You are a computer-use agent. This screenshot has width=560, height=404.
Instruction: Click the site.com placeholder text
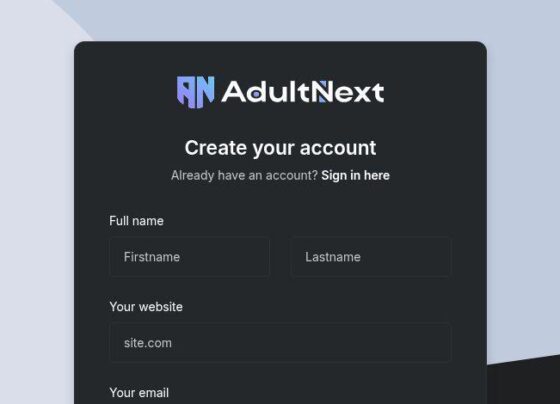click(x=148, y=343)
